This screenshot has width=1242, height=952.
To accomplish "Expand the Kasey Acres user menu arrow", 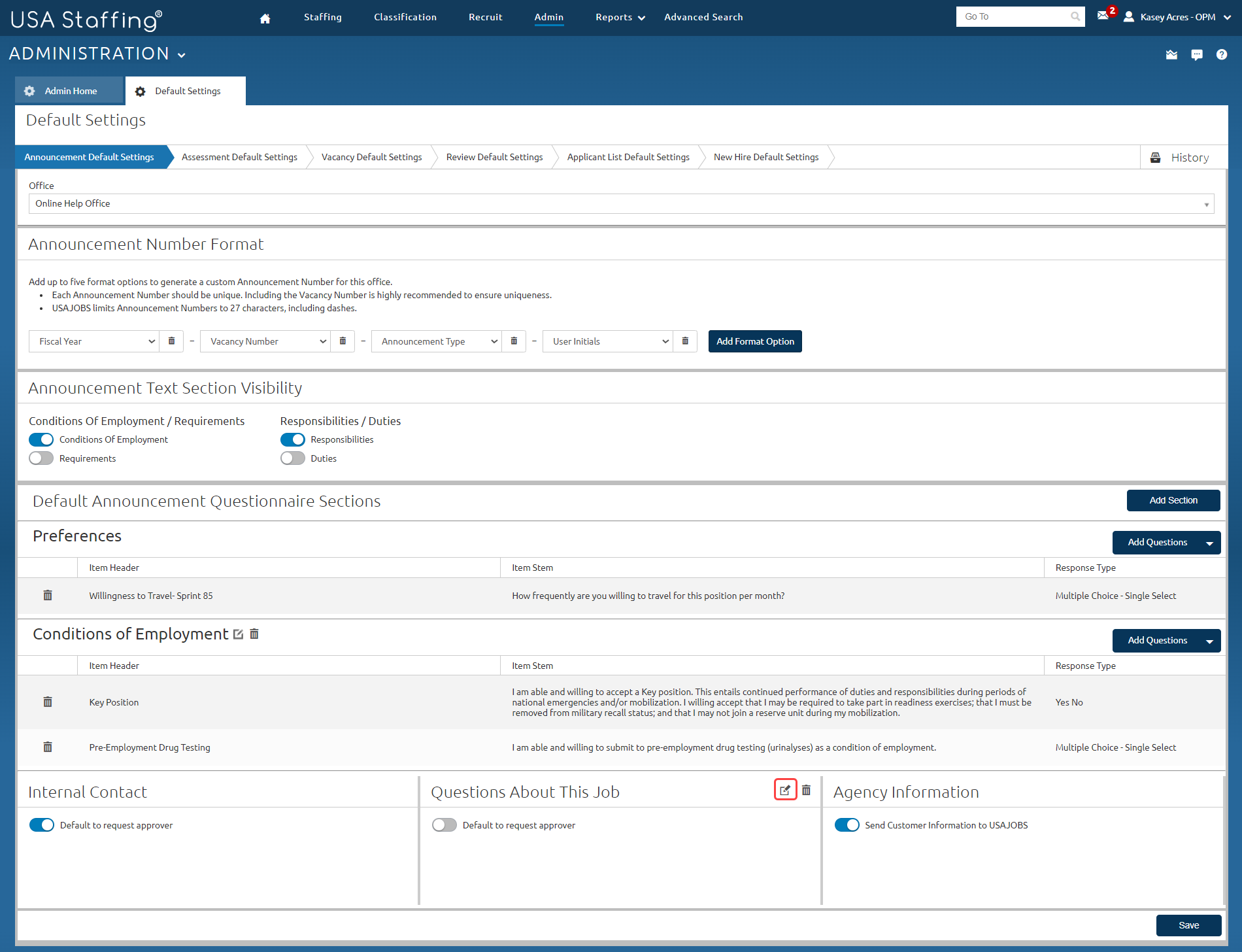I will [1227, 18].
